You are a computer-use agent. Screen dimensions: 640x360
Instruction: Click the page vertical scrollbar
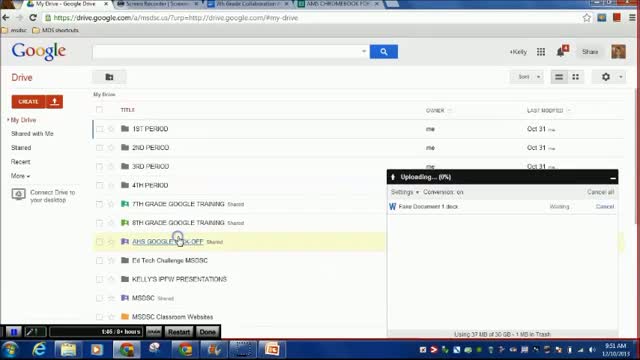pos(637,155)
